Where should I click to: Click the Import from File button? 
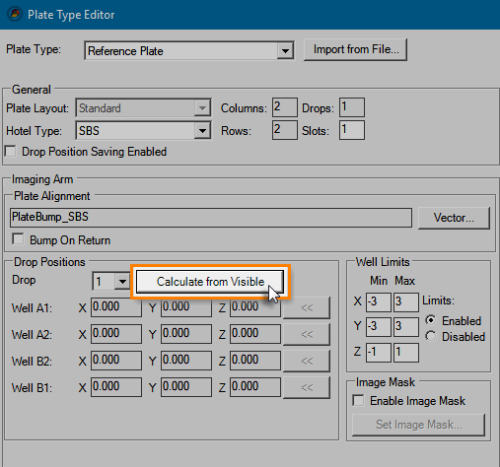(356, 49)
